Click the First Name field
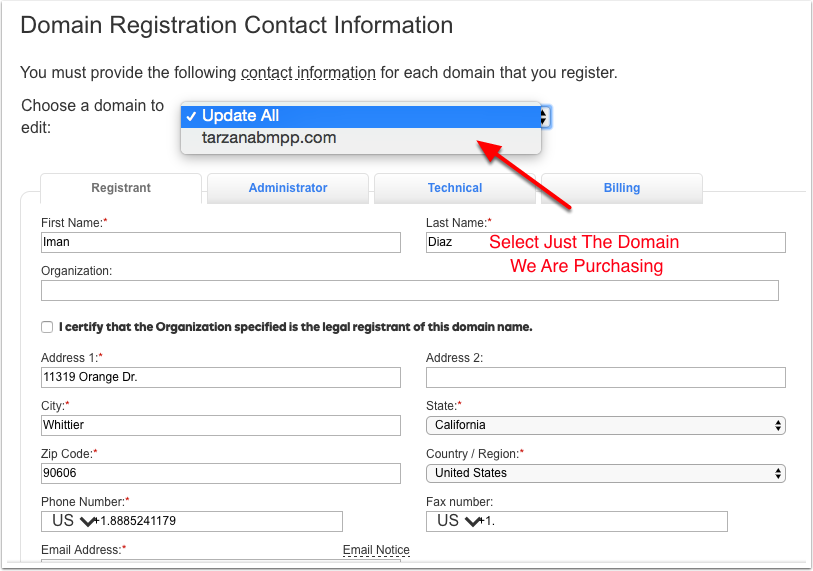 click(x=221, y=242)
